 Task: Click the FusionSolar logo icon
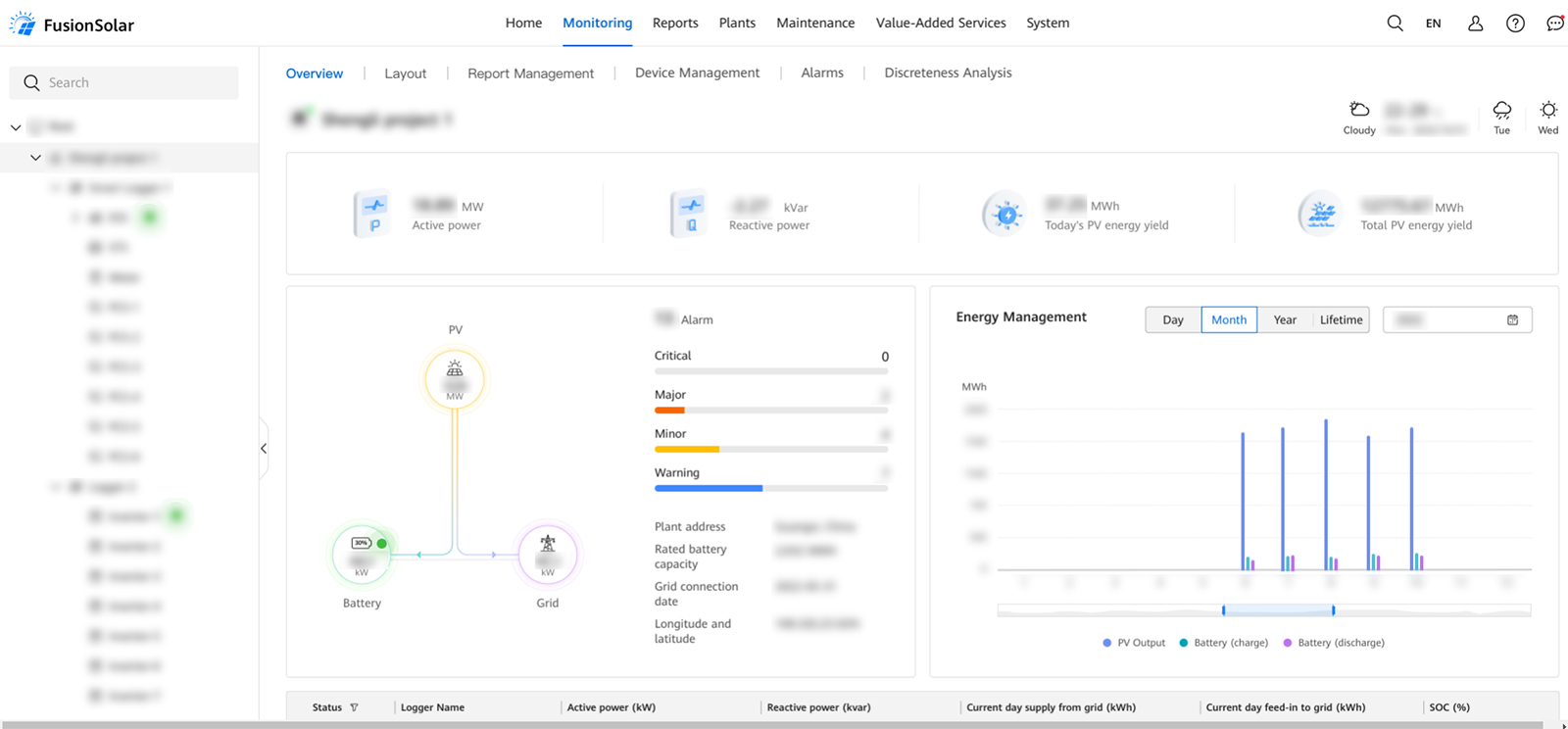(22, 24)
